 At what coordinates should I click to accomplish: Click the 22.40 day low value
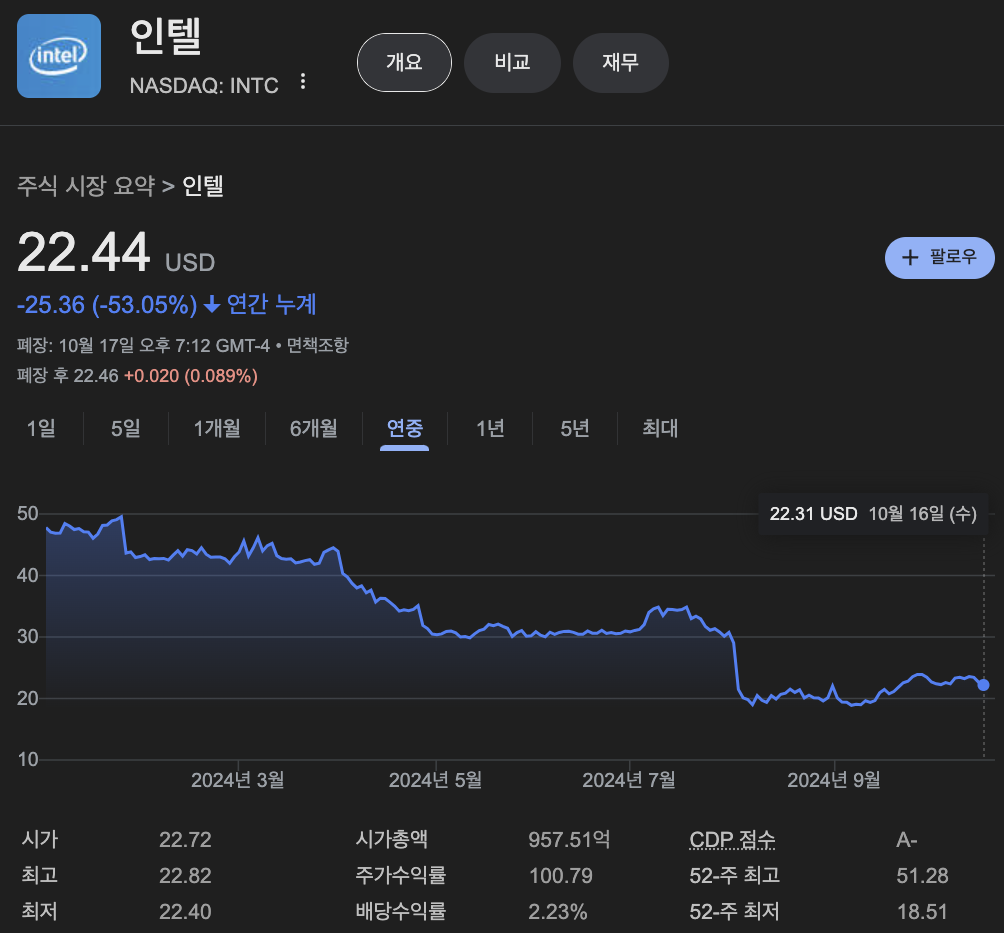point(185,912)
